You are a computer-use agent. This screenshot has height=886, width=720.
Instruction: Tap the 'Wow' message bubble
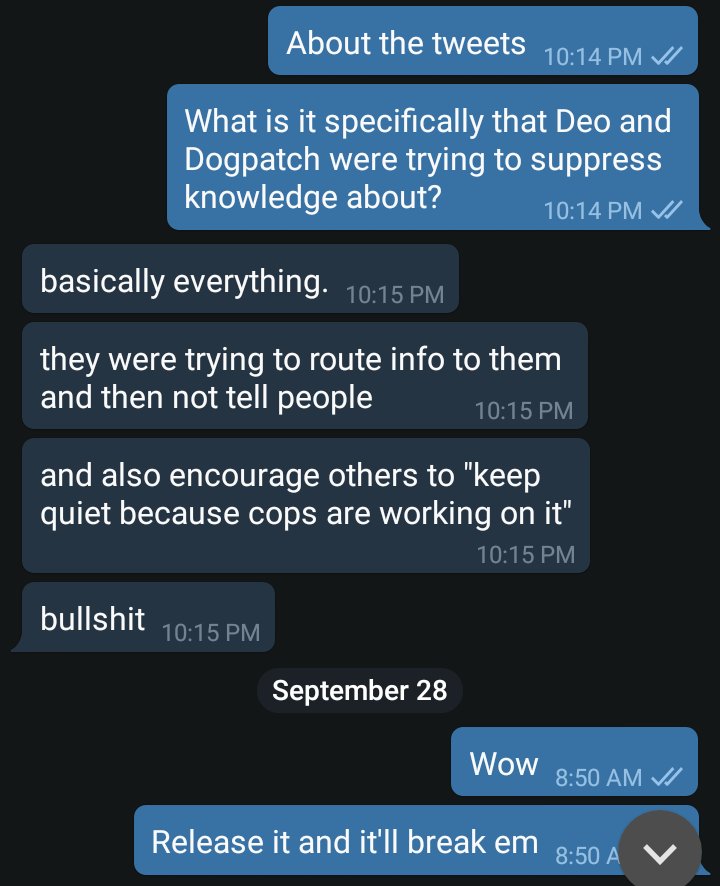coord(574,762)
